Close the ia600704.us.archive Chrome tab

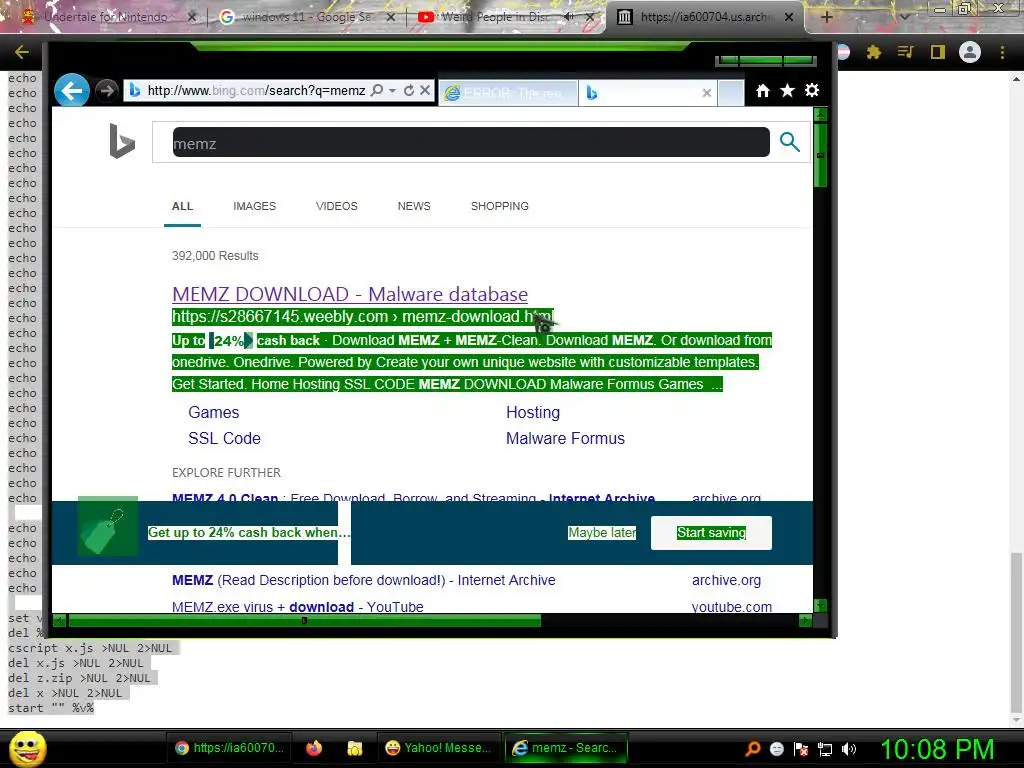pos(789,17)
